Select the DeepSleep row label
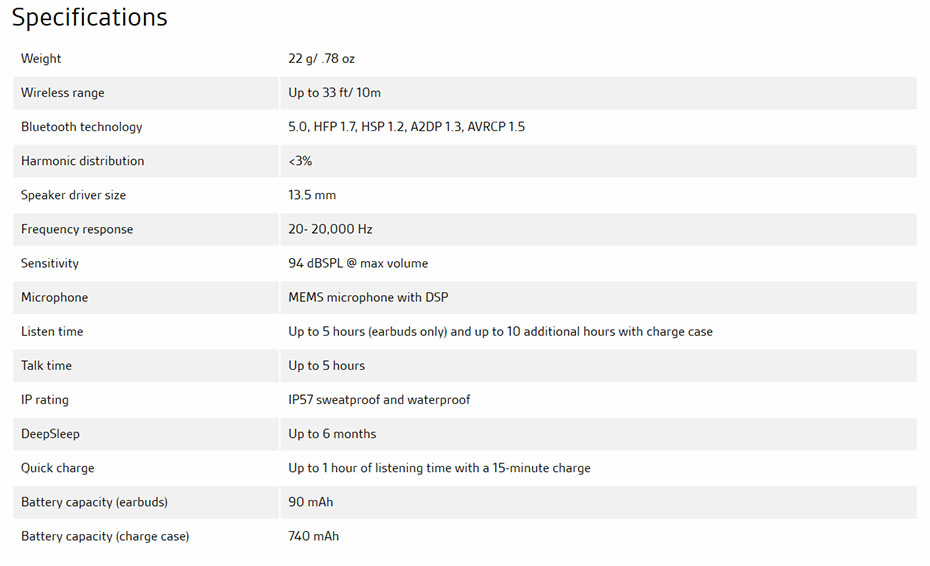This screenshot has width=930, height=566. [x=50, y=434]
